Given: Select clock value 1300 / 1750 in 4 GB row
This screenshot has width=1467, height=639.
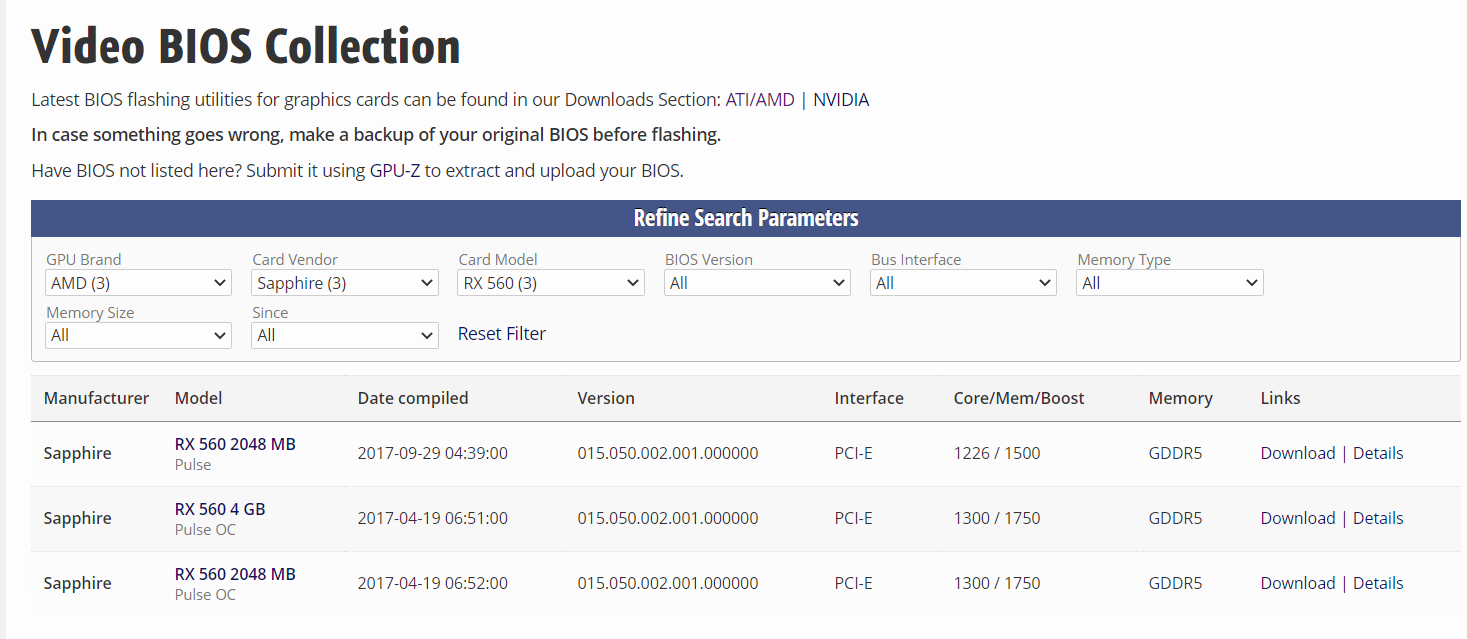Looking at the screenshot, I should point(997,518).
